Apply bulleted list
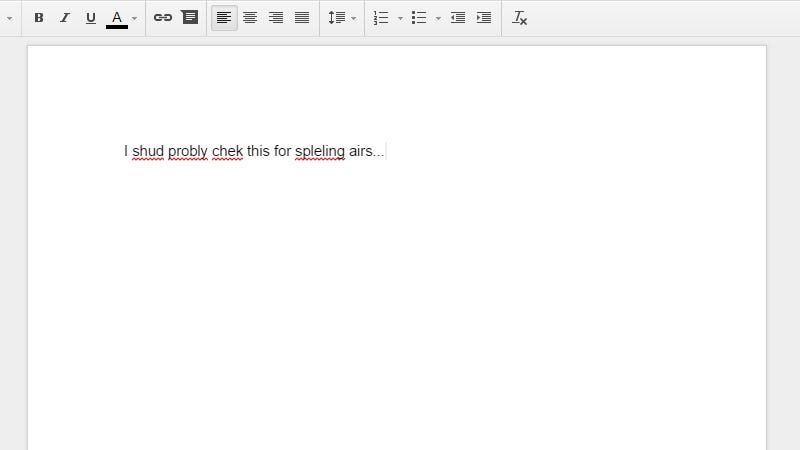This screenshot has width=800, height=450. (419, 18)
